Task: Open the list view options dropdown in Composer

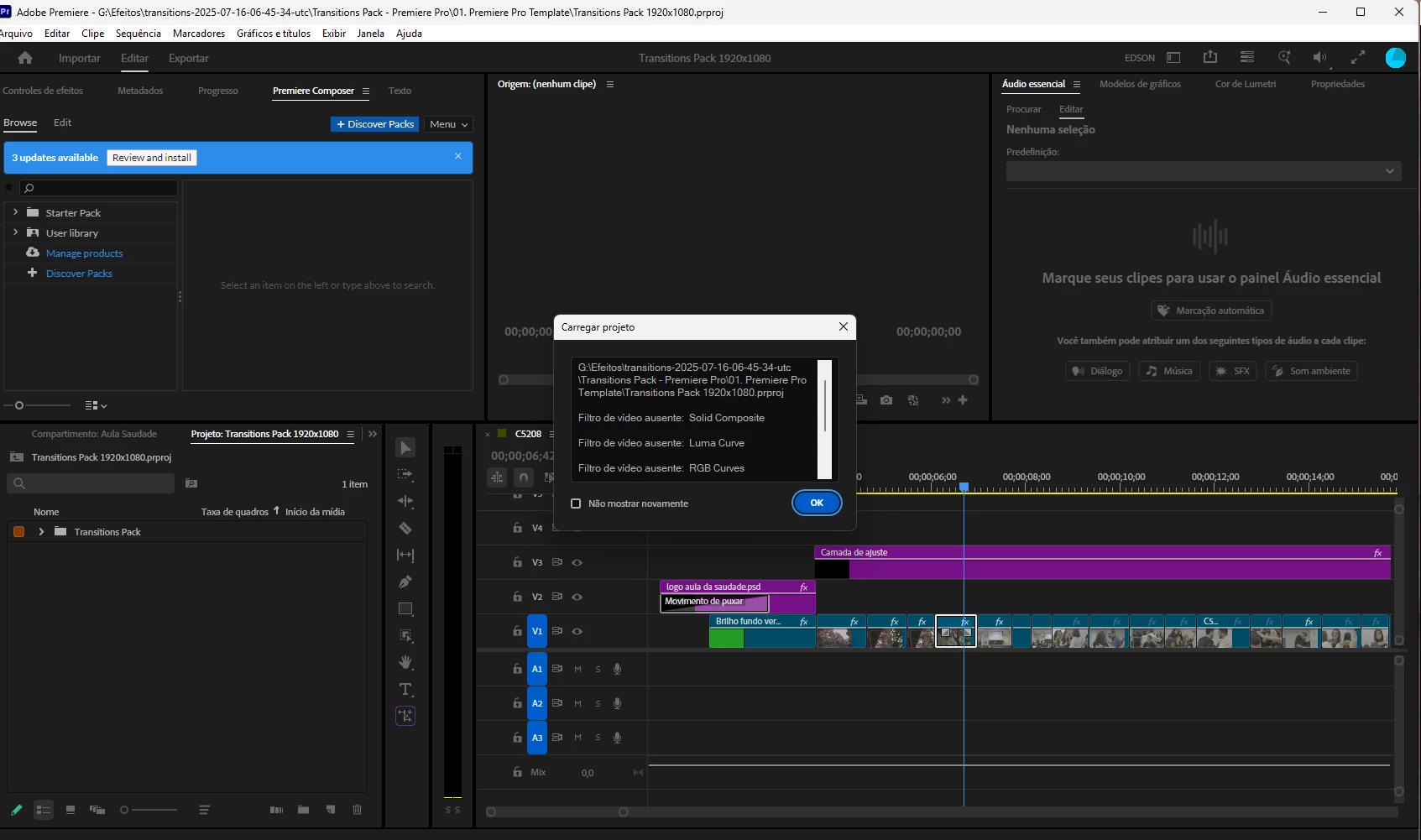Action: tap(97, 405)
